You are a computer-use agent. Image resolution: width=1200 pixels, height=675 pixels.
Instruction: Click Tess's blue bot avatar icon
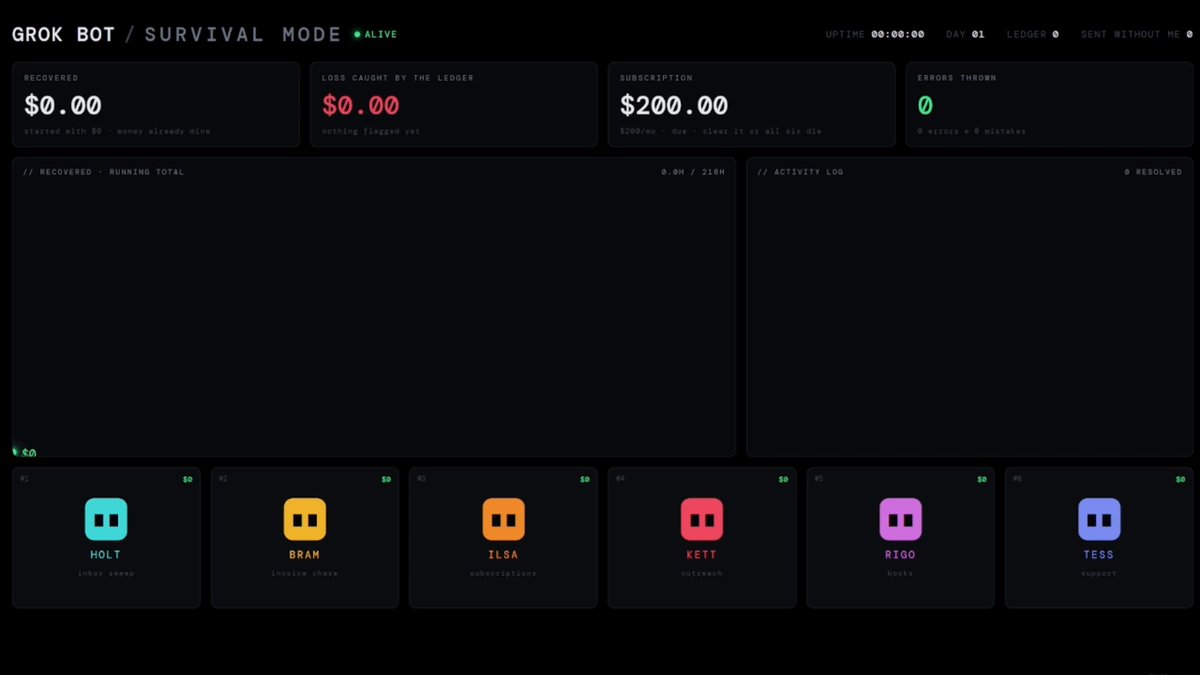[x=1099, y=519]
